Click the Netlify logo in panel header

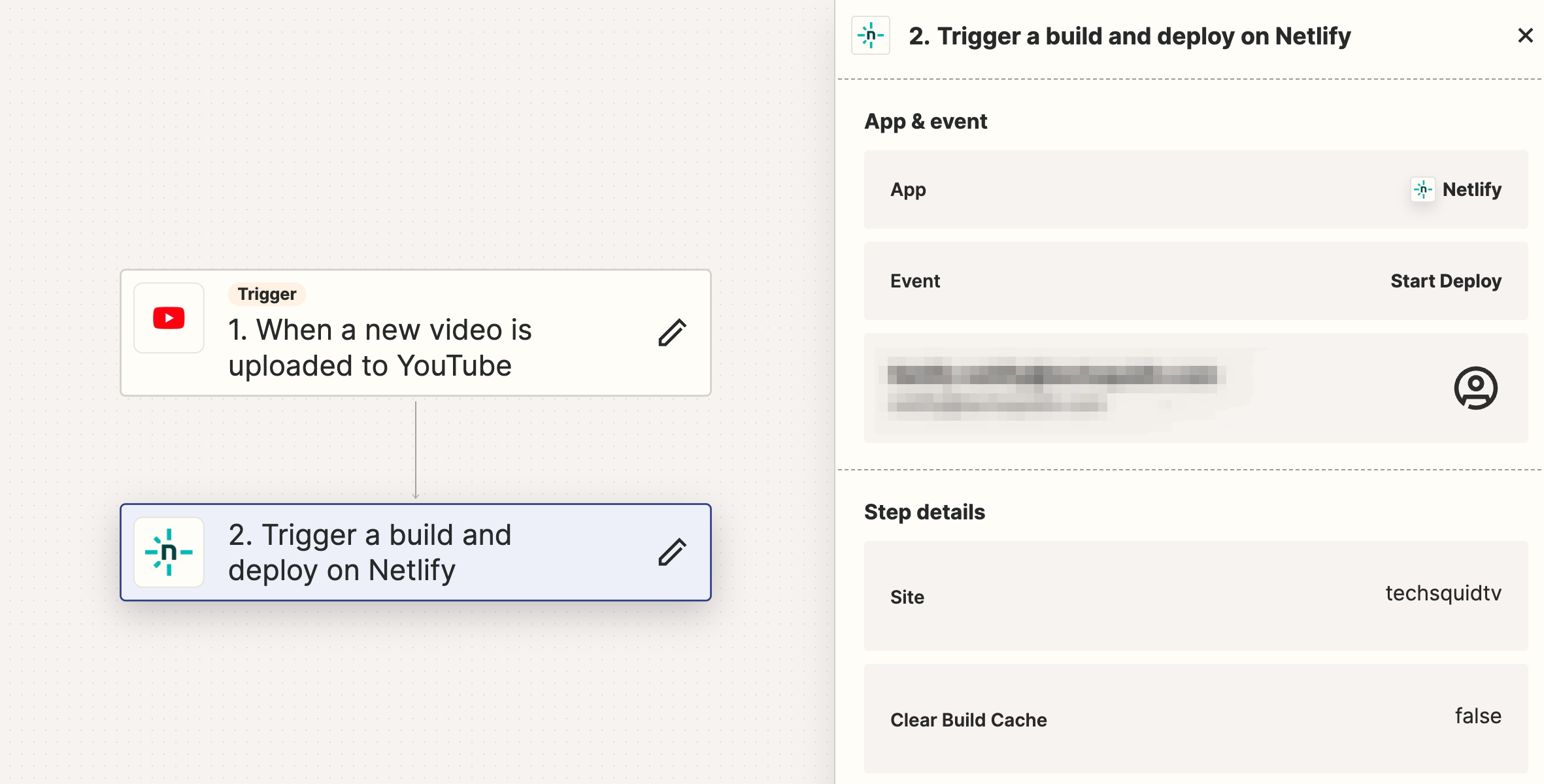[x=871, y=35]
